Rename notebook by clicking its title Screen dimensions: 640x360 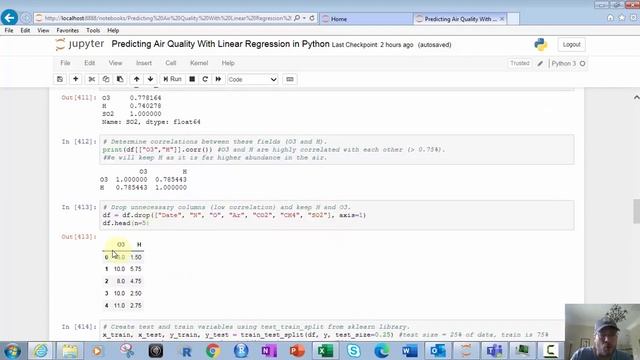(x=220, y=44)
